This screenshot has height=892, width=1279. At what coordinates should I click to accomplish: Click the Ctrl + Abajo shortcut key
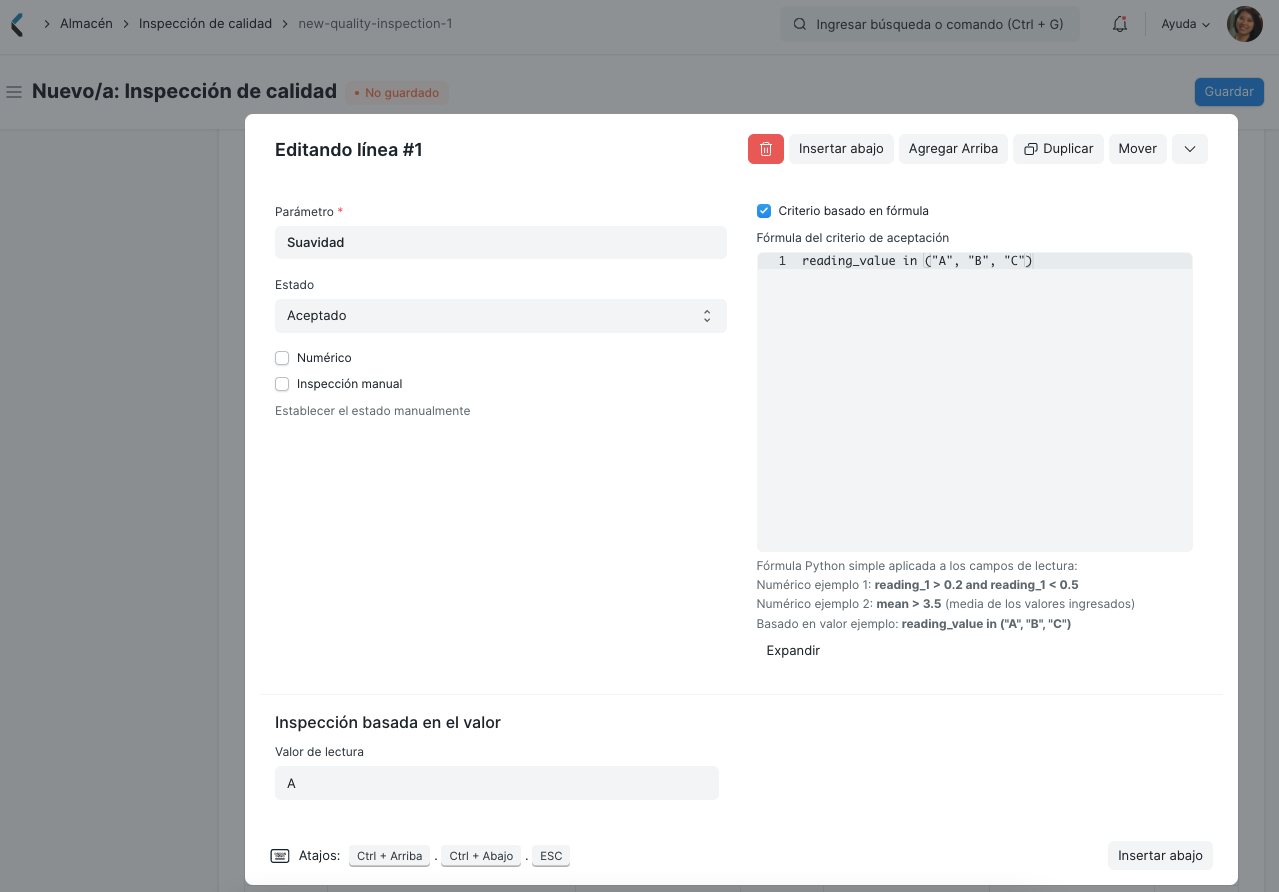pyautogui.click(x=481, y=856)
